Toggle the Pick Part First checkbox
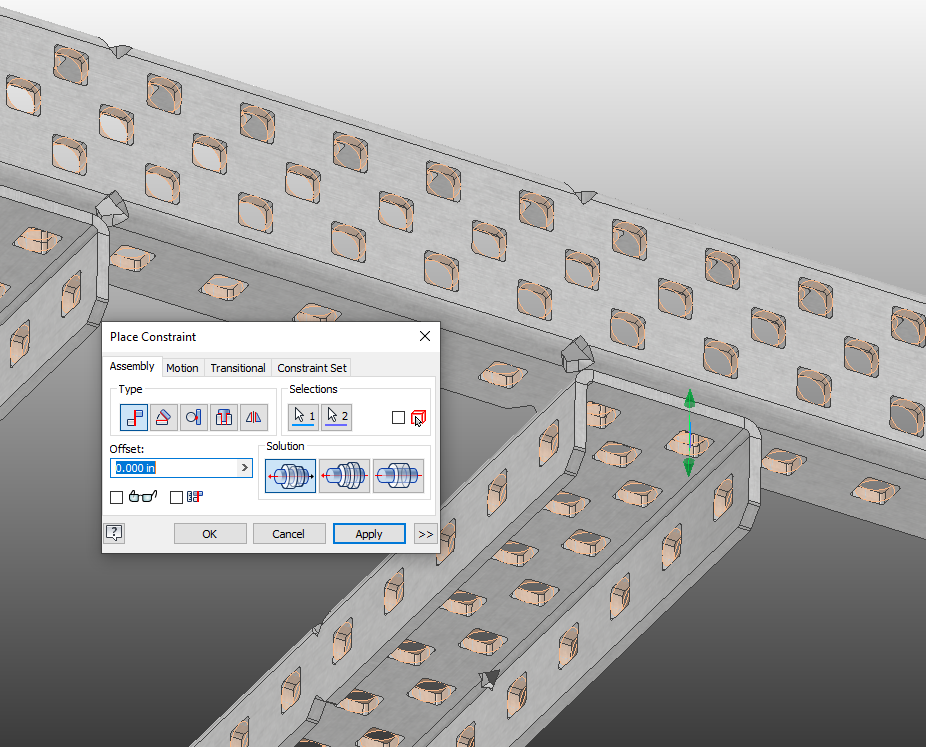Viewport: 926px width, 747px height. [399, 417]
